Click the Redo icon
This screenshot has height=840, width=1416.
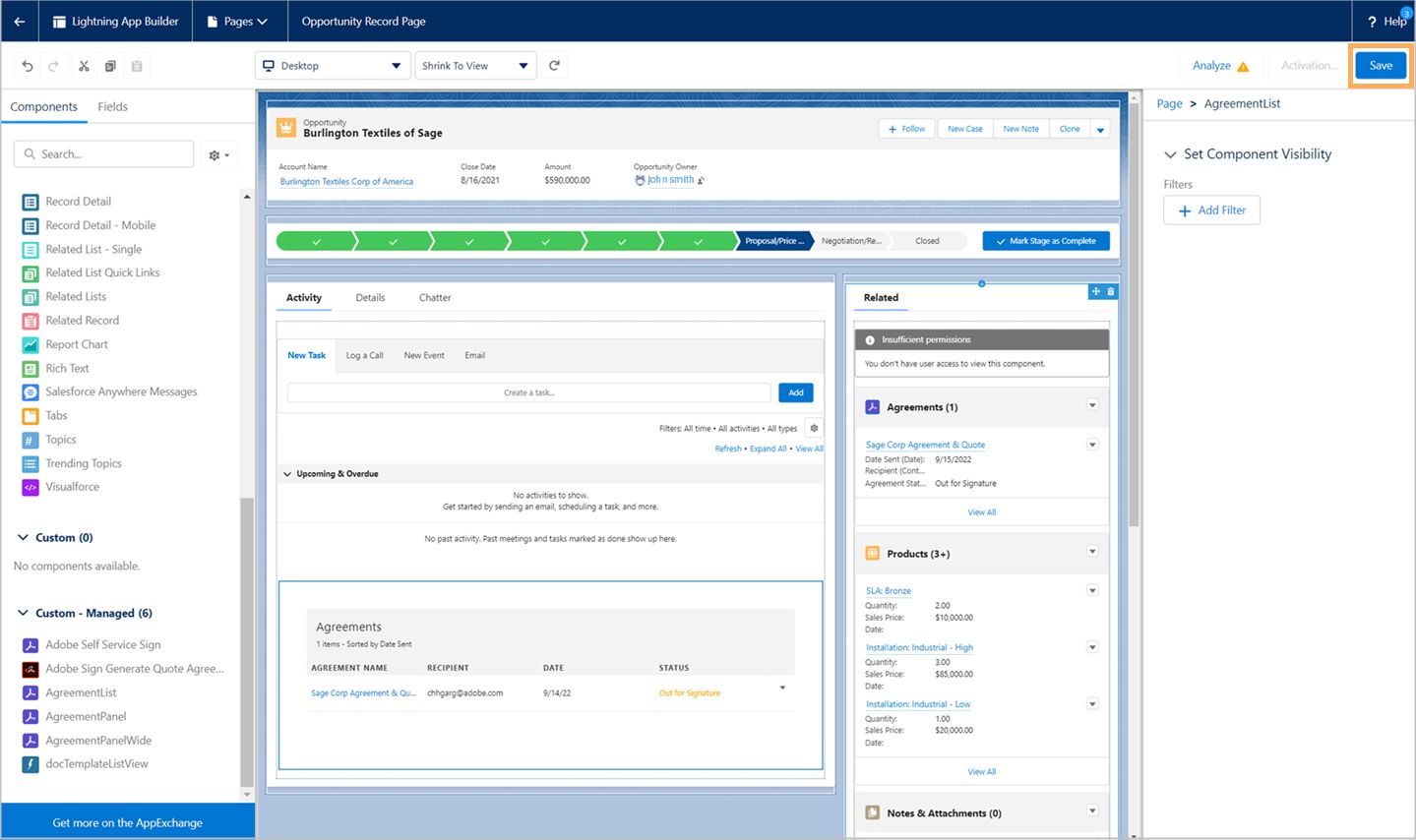54,66
